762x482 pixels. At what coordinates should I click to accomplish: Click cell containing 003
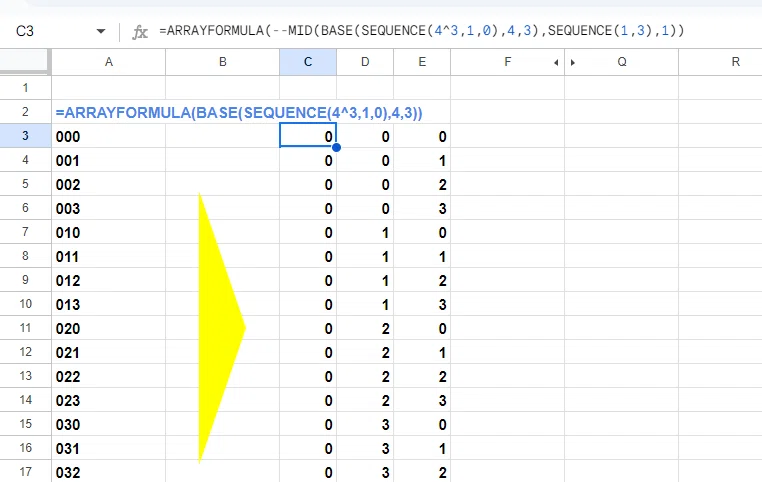(x=108, y=208)
